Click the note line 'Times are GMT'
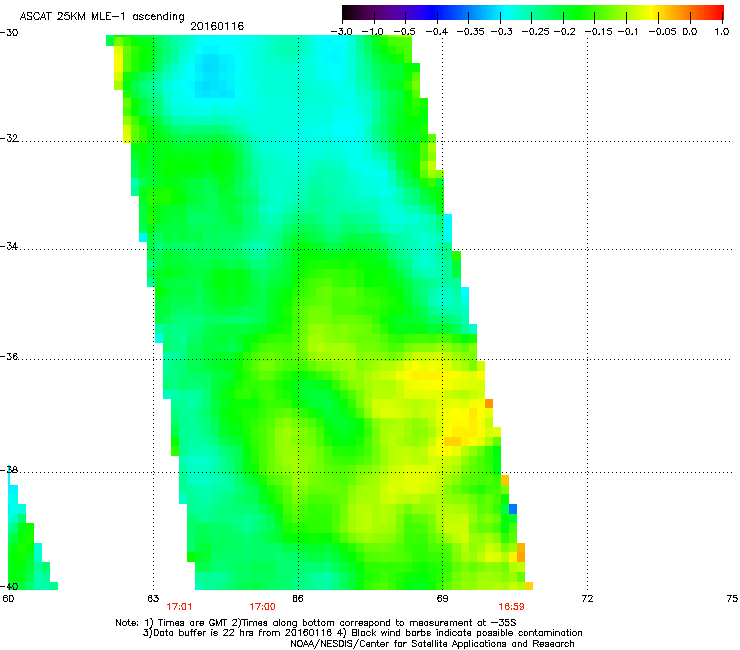The height and width of the screenshot is (650, 740). tap(316, 623)
